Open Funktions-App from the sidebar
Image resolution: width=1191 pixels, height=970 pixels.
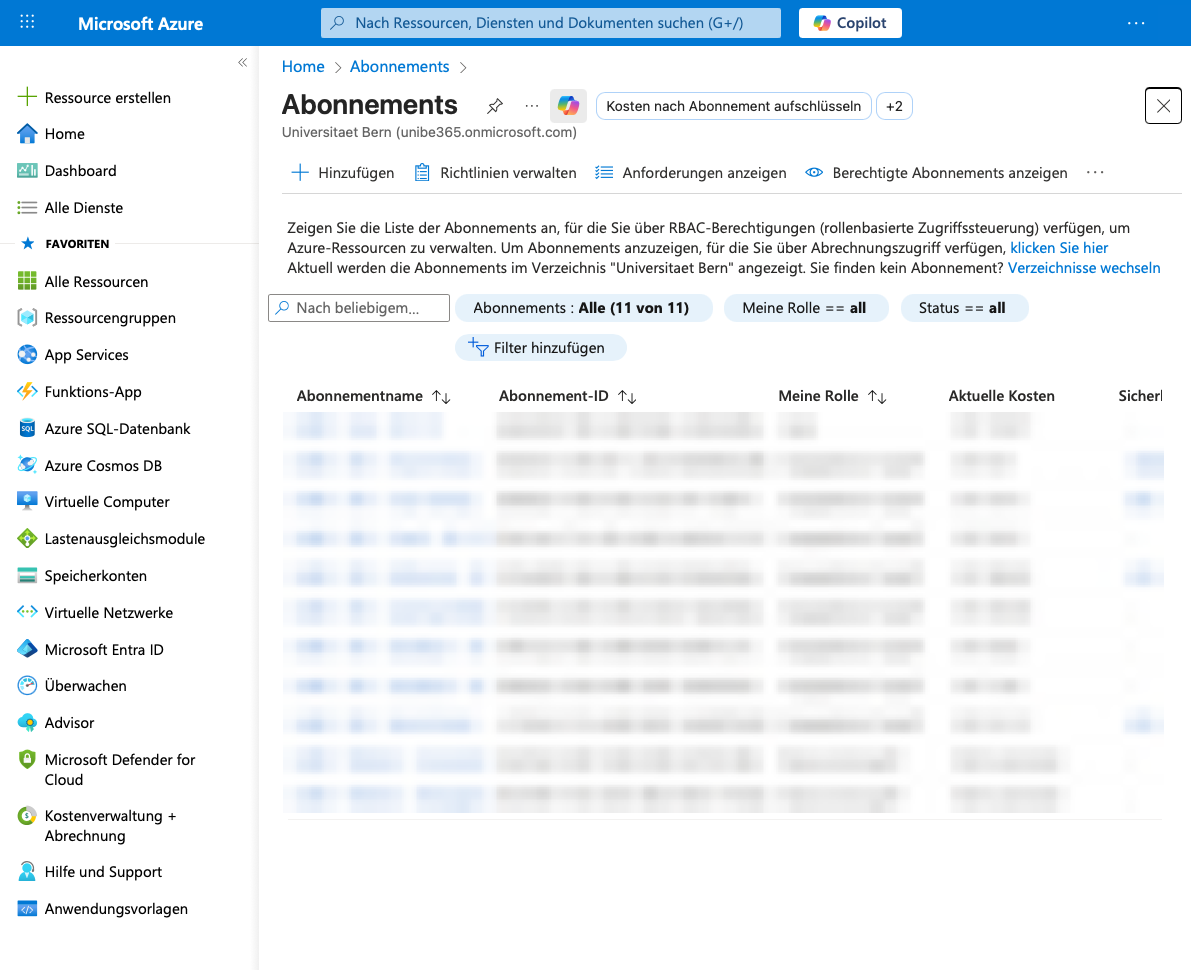point(93,391)
